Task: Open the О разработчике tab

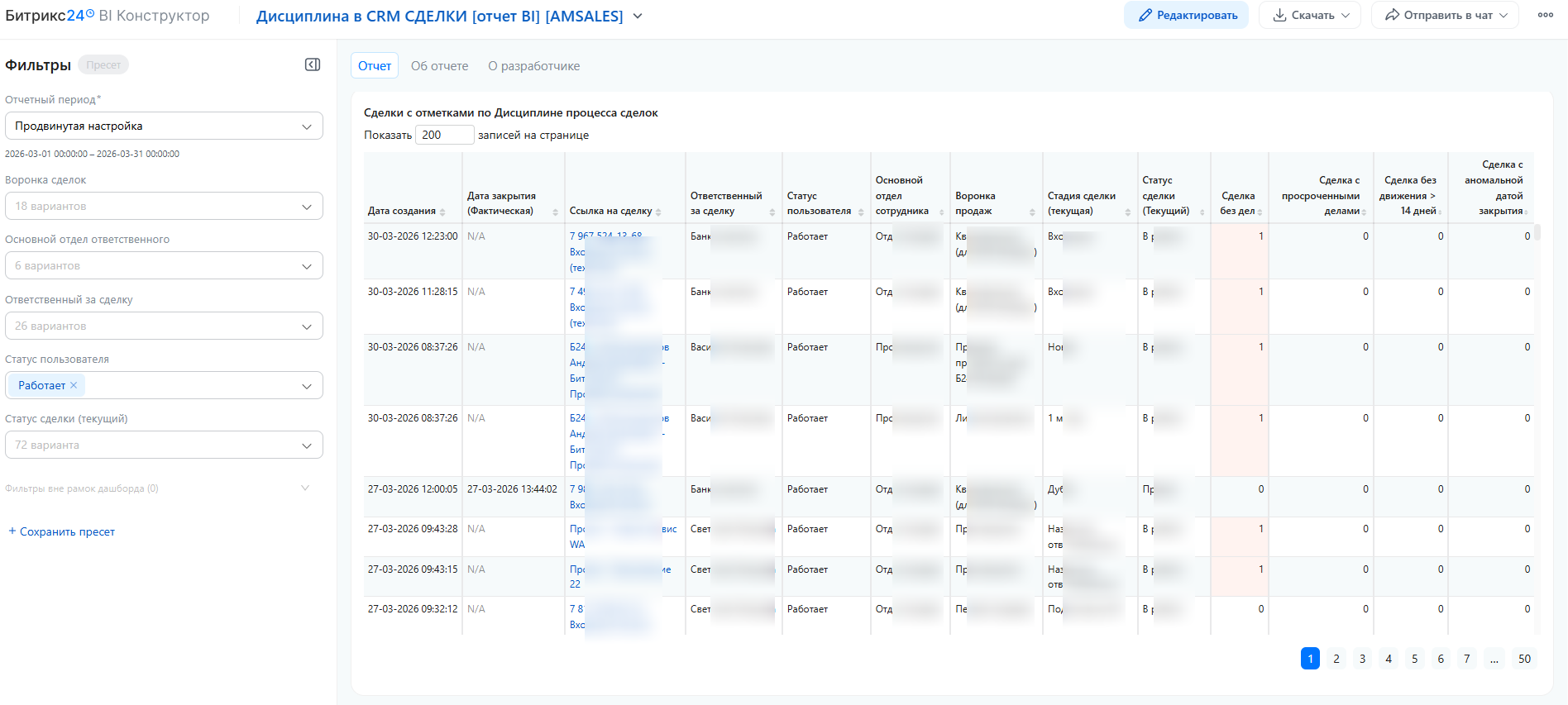Action: tap(533, 66)
